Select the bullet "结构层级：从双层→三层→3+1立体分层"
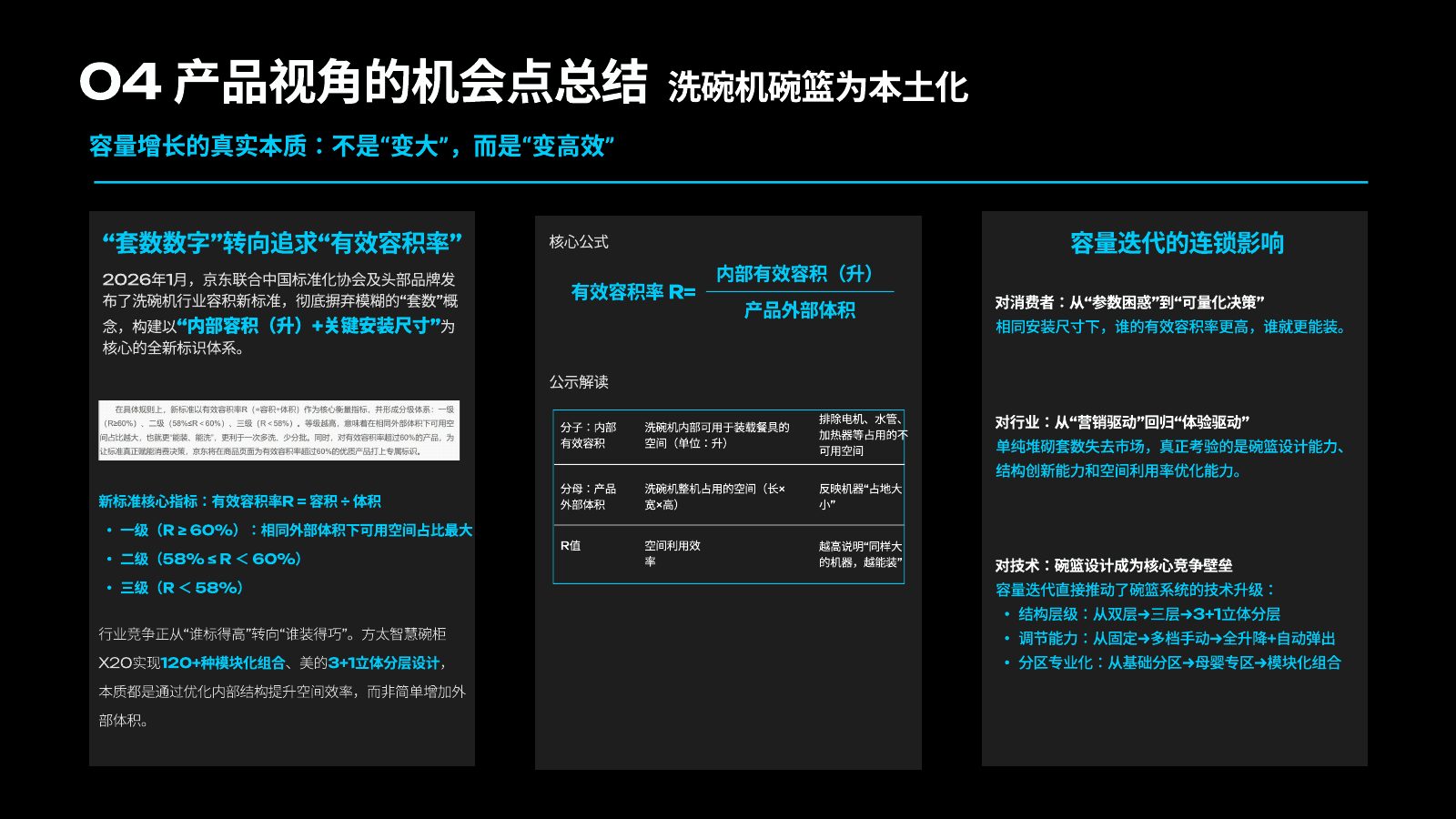1456x819 pixels. click(1149, 614)
